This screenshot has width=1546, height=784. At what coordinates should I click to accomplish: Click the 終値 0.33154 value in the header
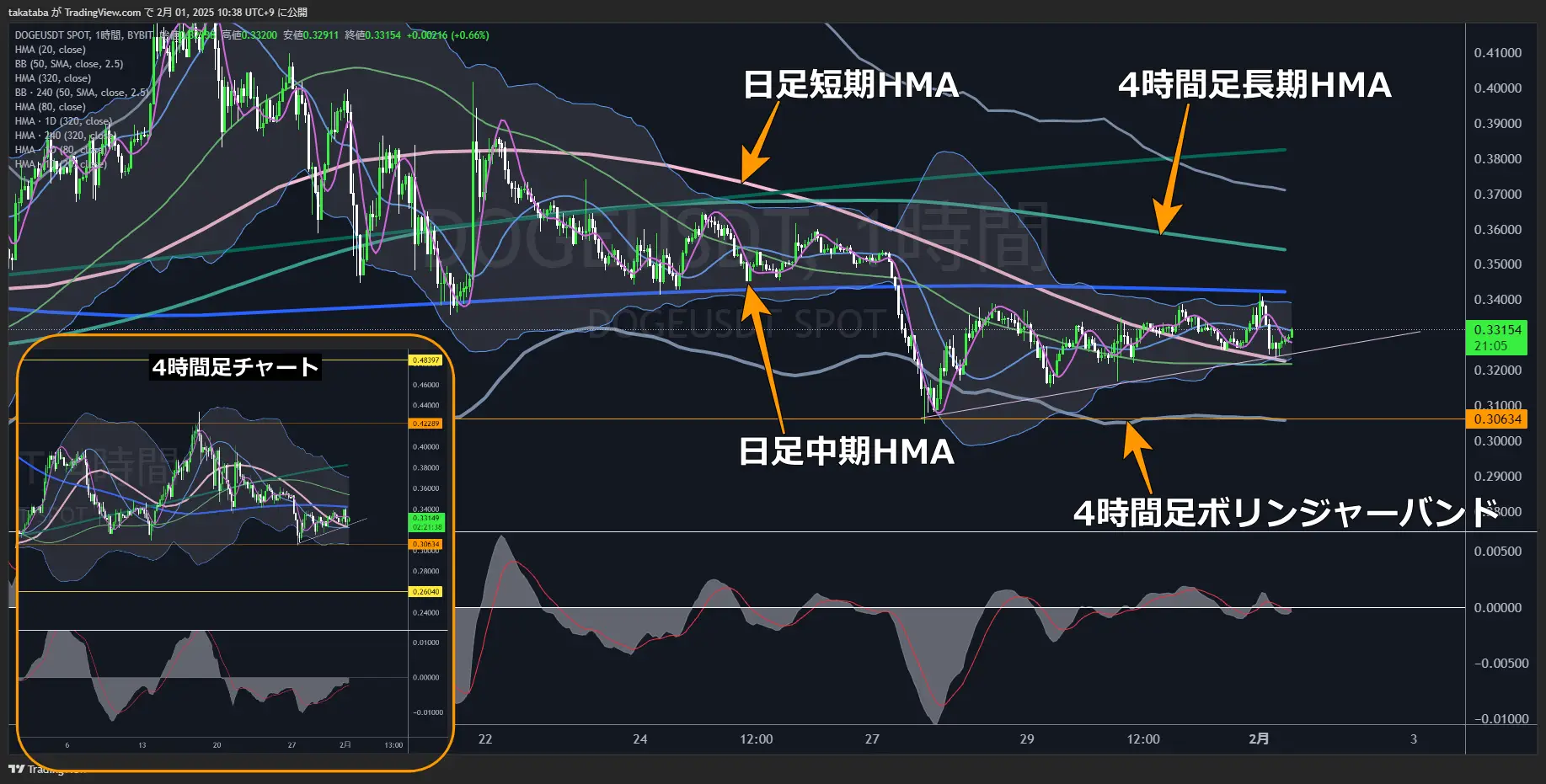373,35
